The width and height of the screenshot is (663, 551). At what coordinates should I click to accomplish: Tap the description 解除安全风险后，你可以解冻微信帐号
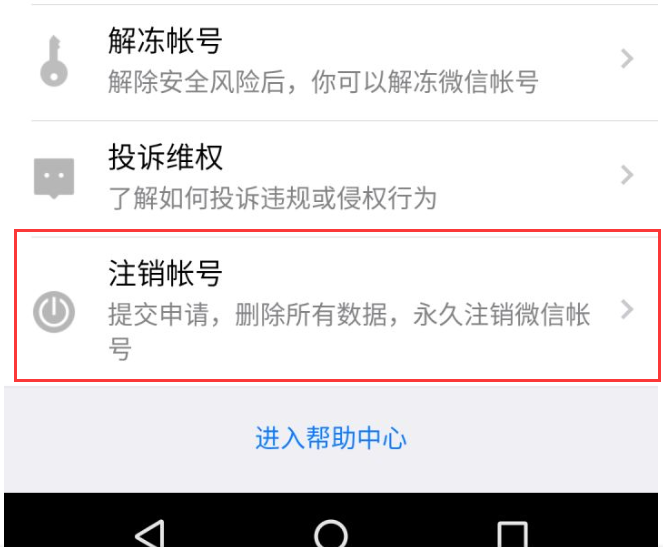(x=323, y=82)
